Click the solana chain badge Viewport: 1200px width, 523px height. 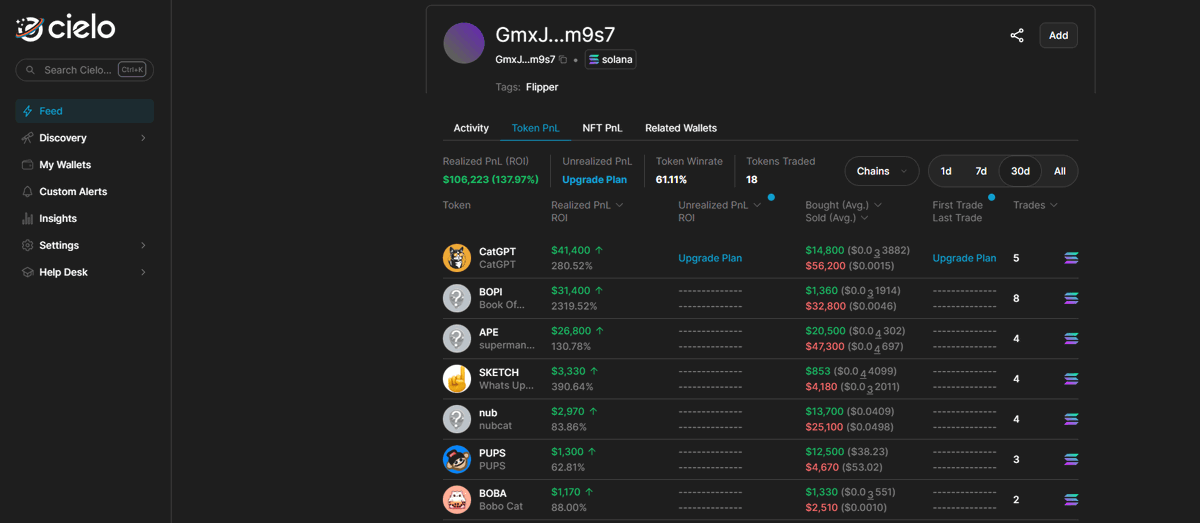610,60
